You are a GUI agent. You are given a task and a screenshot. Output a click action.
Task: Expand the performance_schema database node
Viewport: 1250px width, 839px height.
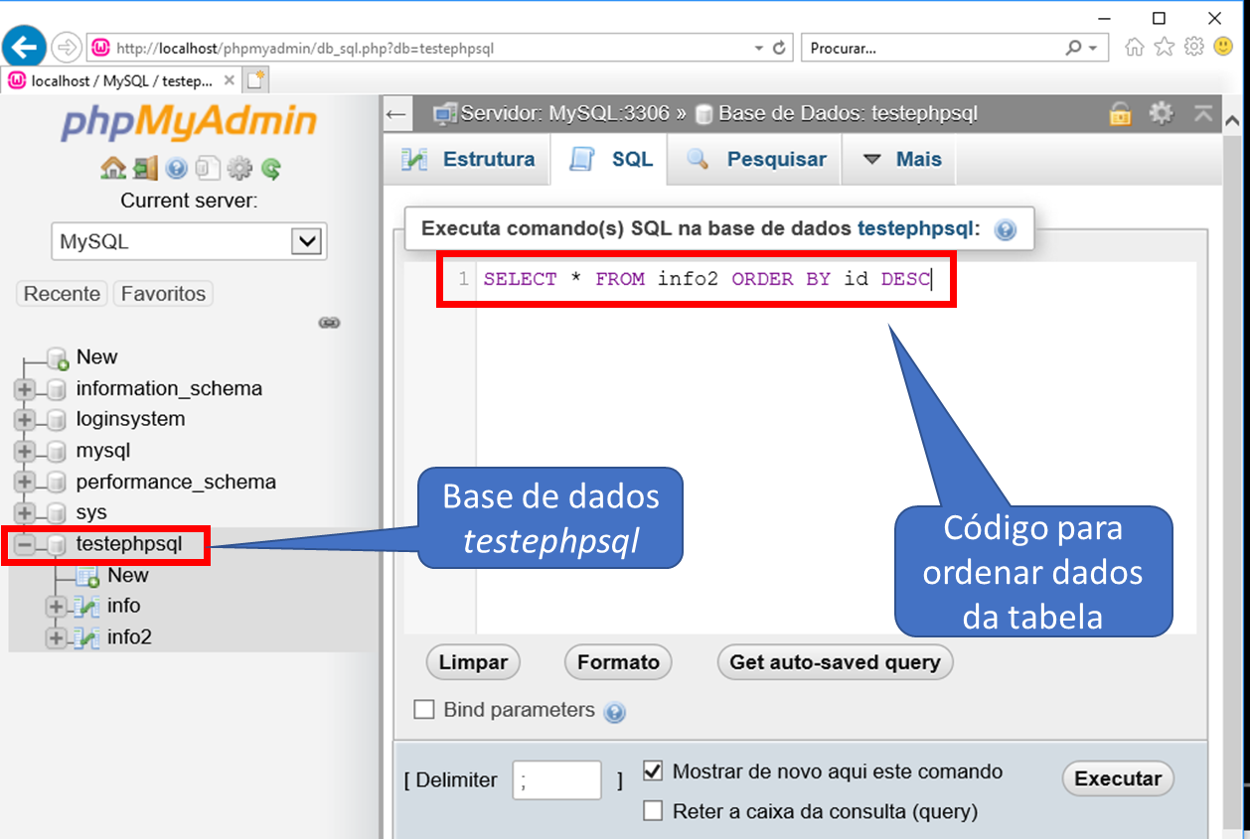25,482
